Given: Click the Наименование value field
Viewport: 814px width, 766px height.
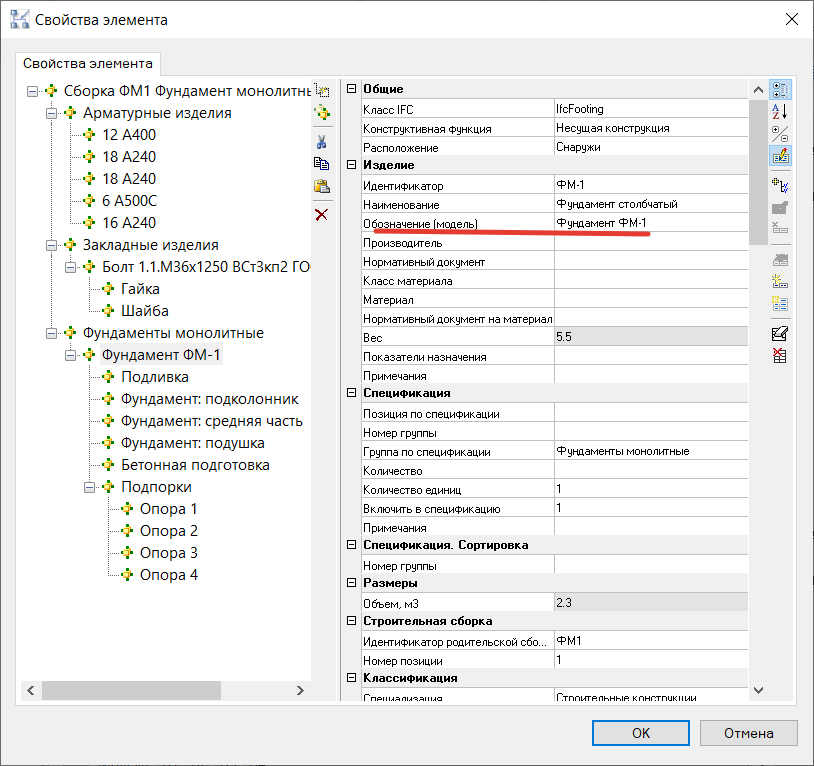Looking at the screenshot, I should pos(650,204).
